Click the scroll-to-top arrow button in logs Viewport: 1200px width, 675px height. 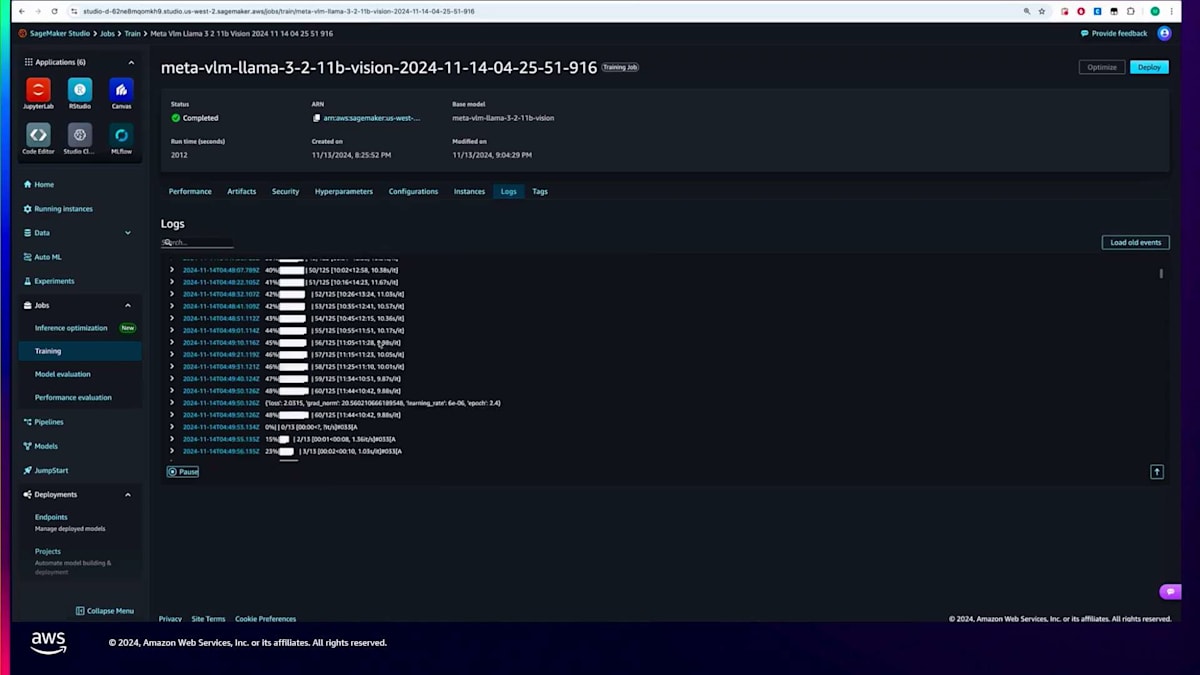coord(1157,472)
